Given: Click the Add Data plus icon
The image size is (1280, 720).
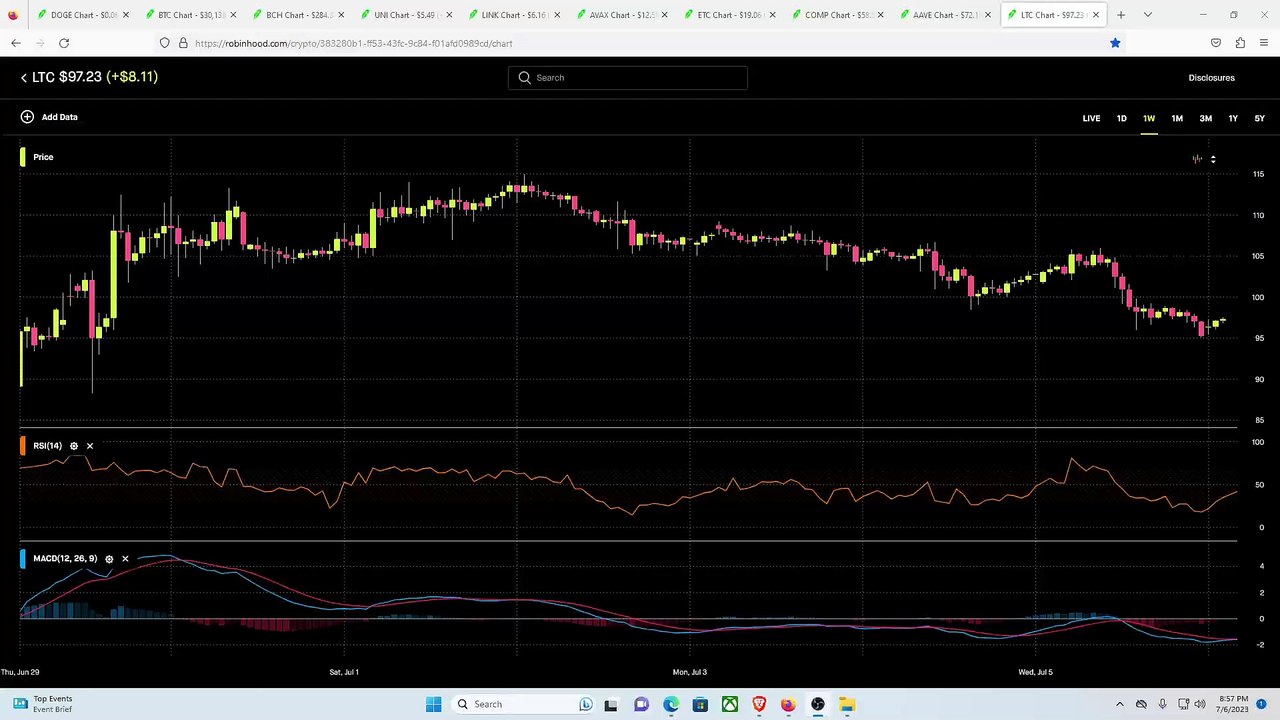Looking at the screenshot, I should pyautogui.click(x=27, y=117).
